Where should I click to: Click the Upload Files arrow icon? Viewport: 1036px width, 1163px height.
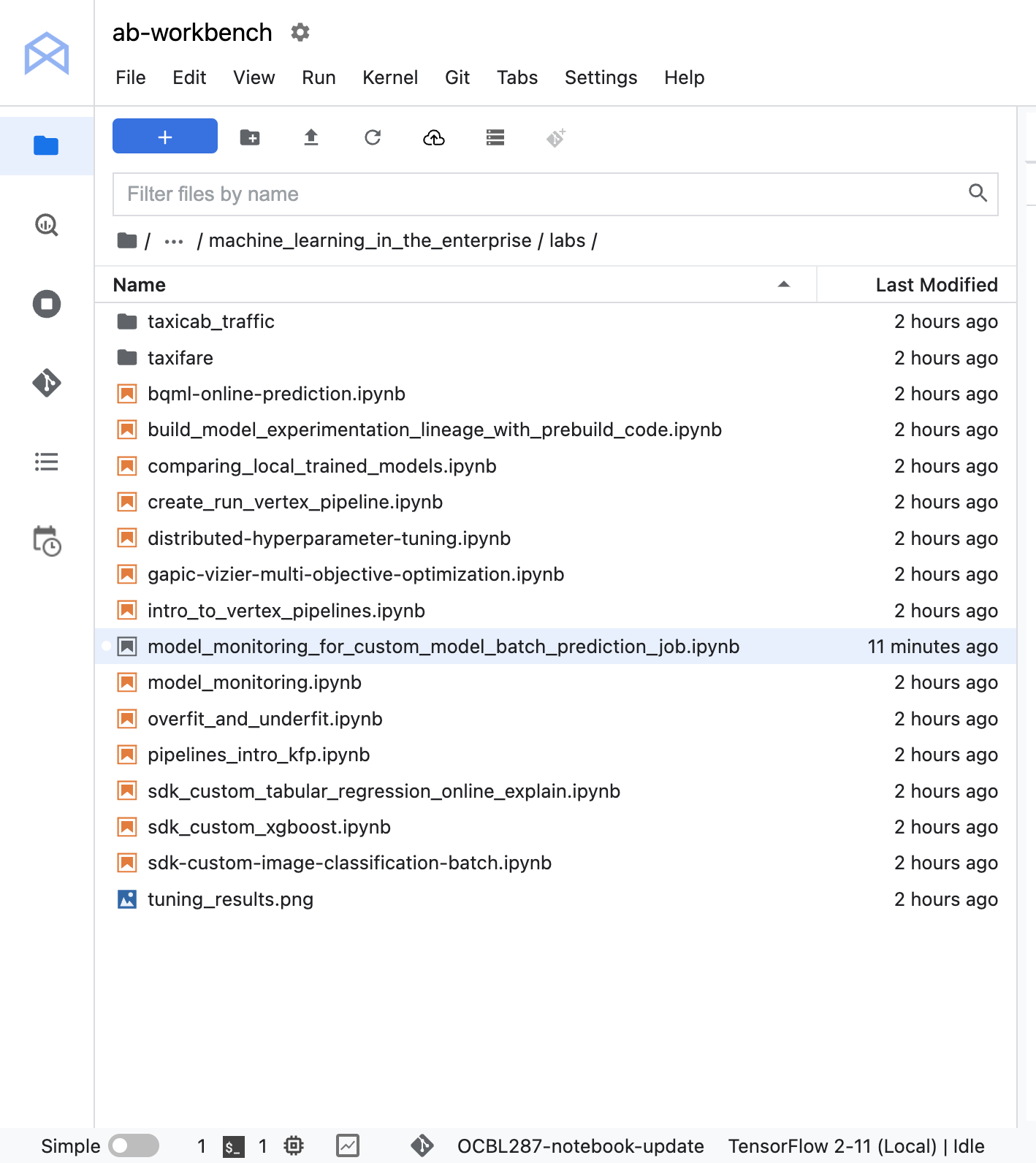pyautogui.click(x=311, y=137)
